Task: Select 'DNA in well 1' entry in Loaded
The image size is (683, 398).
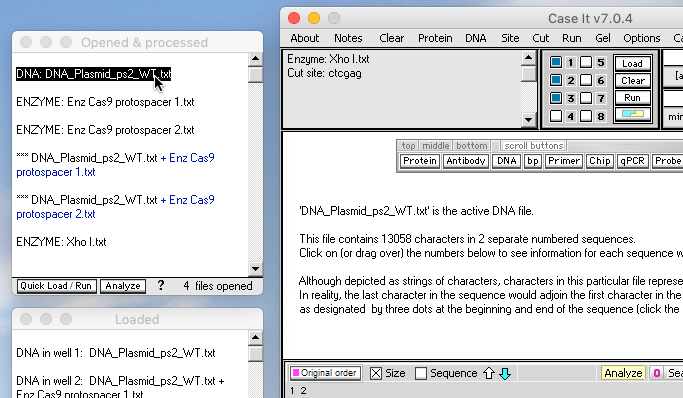Action: coord(115,353)
